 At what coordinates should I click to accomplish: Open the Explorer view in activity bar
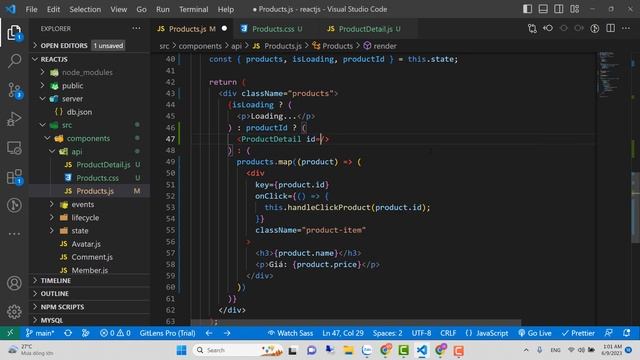pos(14,32)
